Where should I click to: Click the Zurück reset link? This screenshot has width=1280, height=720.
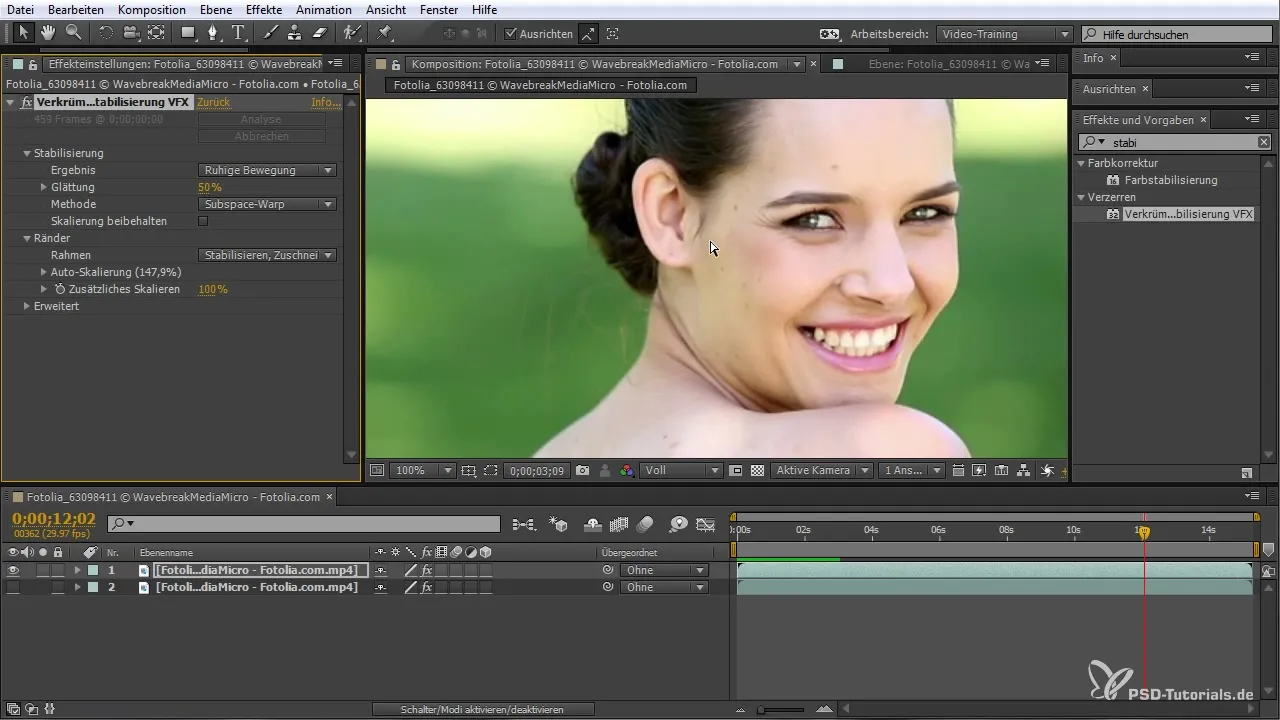[x=213, y=102]
